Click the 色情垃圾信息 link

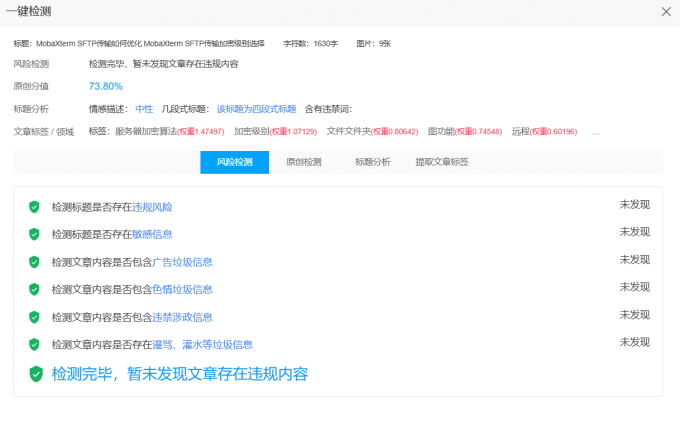(x=182, y=290)
